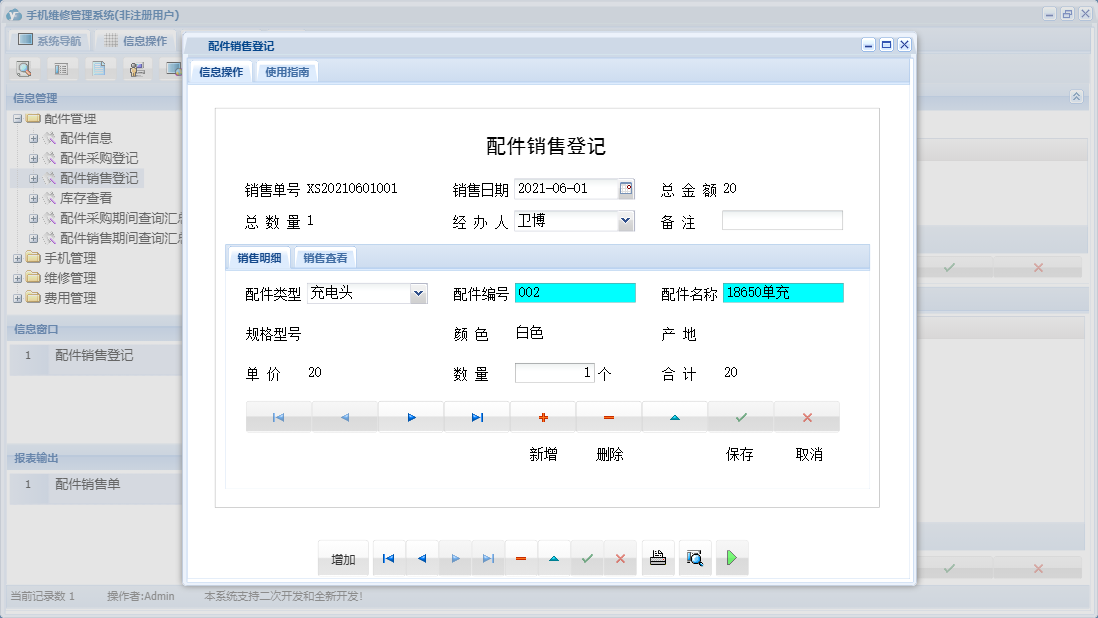Switch to the 销售查看 tab
Screen dimensions: 1098x618
(x=326, y=257)
